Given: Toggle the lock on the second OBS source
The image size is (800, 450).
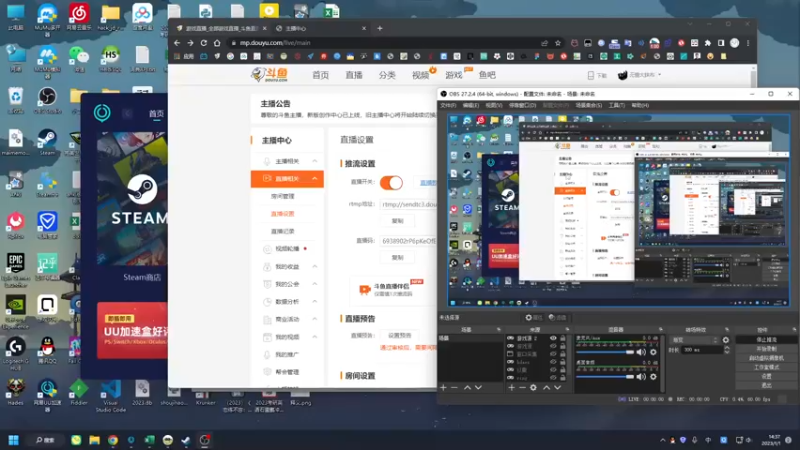Looking at the screenshot, I should tap(563, 346).
